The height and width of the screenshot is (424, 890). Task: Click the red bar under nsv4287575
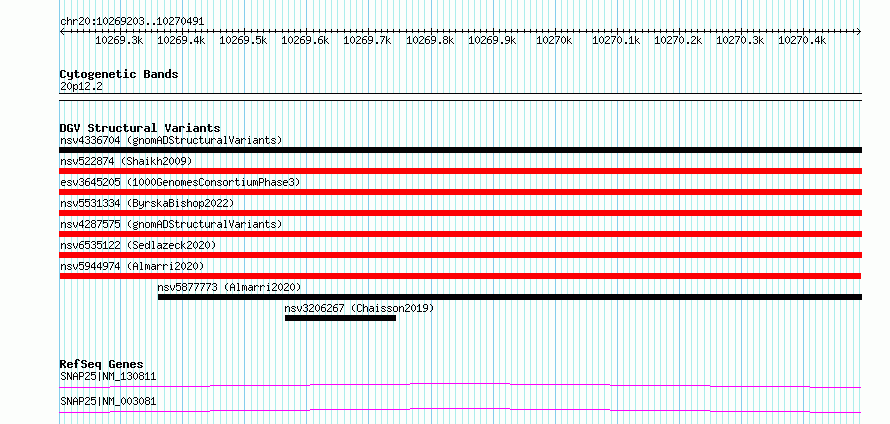(460, 234)
